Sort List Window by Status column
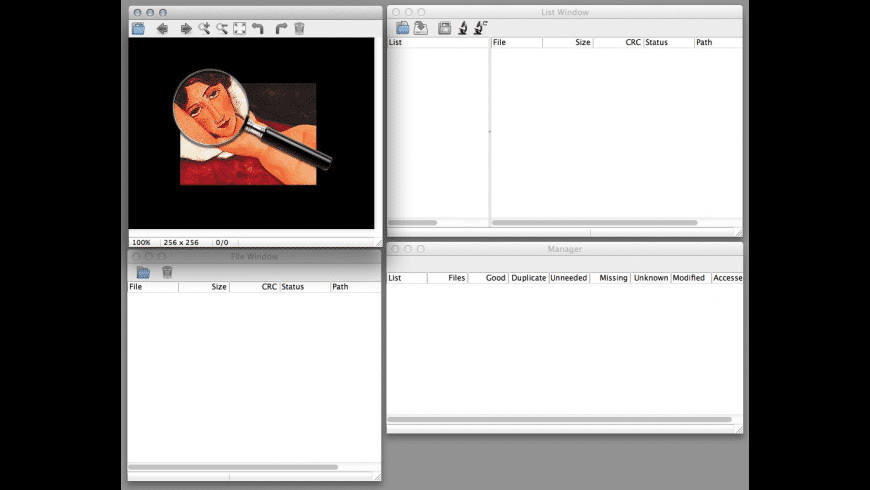The image size is (870, 490). (x=669, y=42)
